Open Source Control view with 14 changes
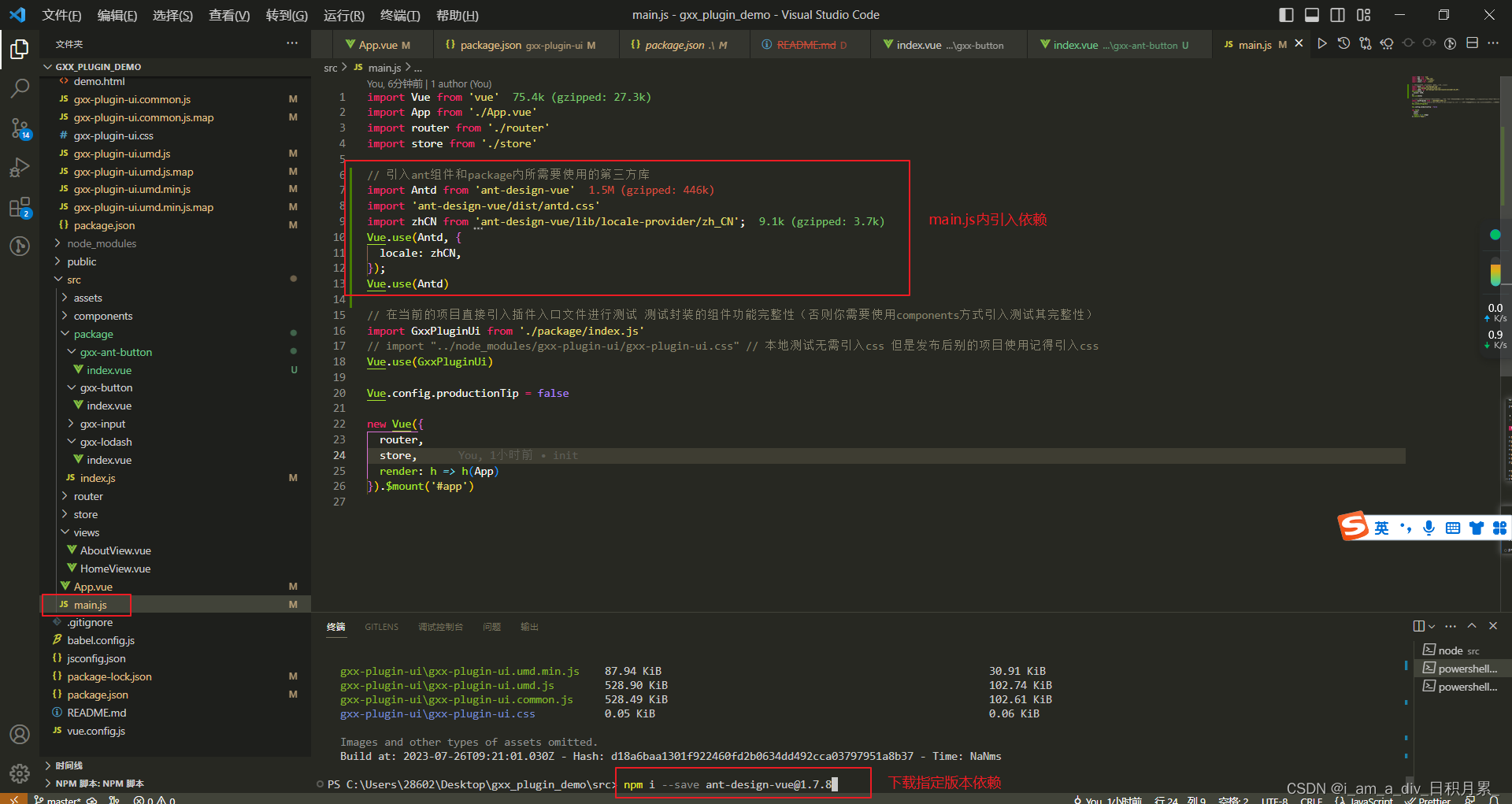The height and width of the screenshot is (804, 1512). [20, 128]
